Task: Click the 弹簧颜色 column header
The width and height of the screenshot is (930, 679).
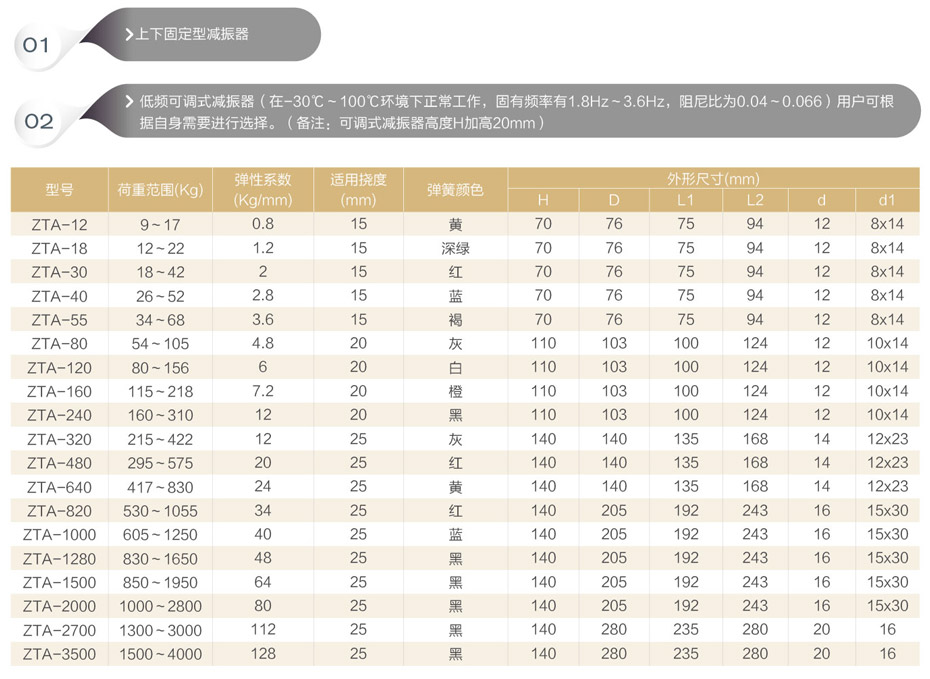Action: [455, 189]
